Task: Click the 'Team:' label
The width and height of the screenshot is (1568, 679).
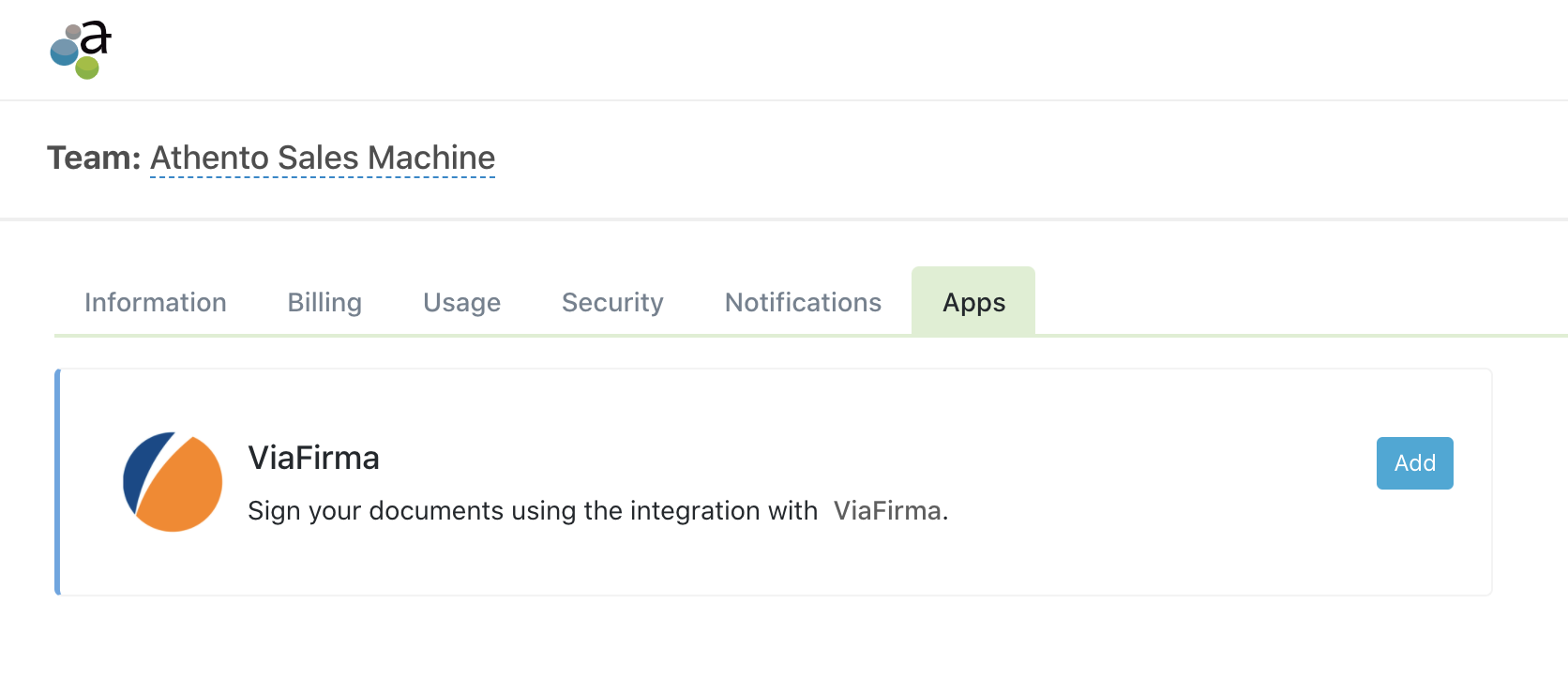Action: pos(94,158)
